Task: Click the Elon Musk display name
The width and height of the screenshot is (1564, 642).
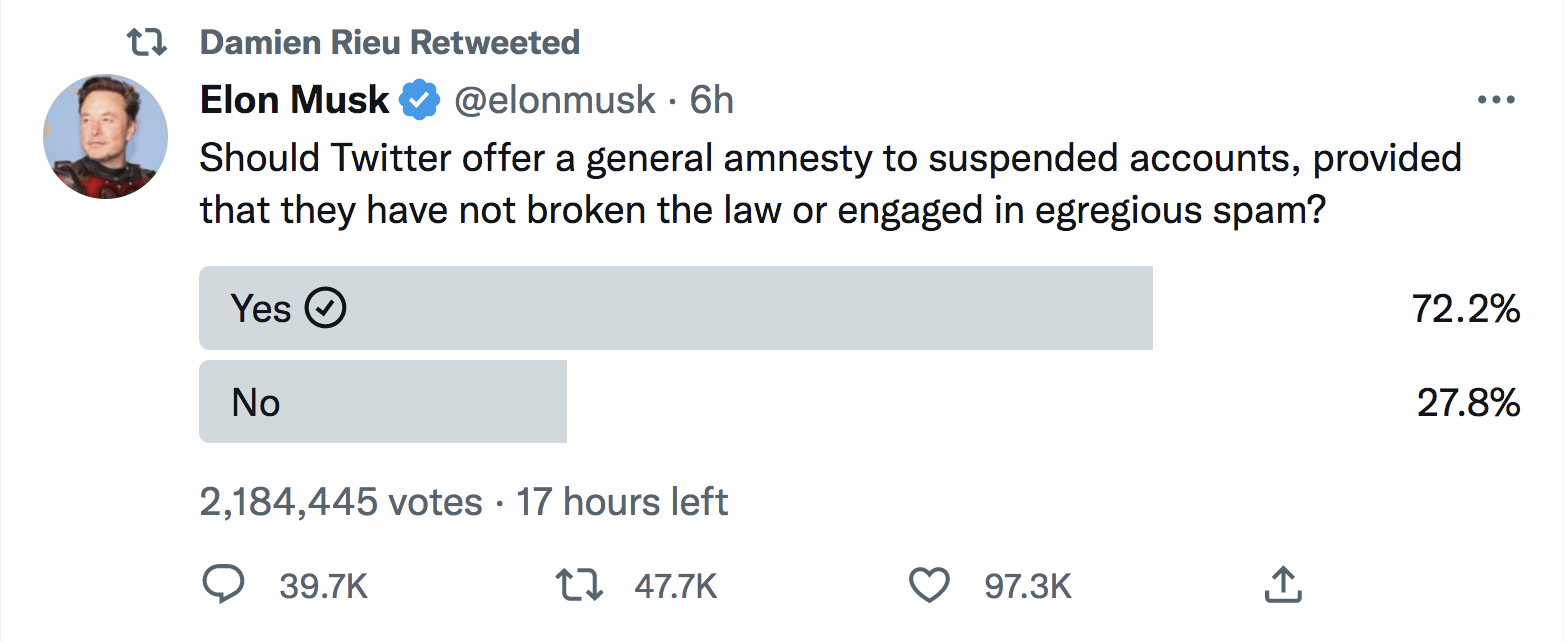Action: point(295,100)
